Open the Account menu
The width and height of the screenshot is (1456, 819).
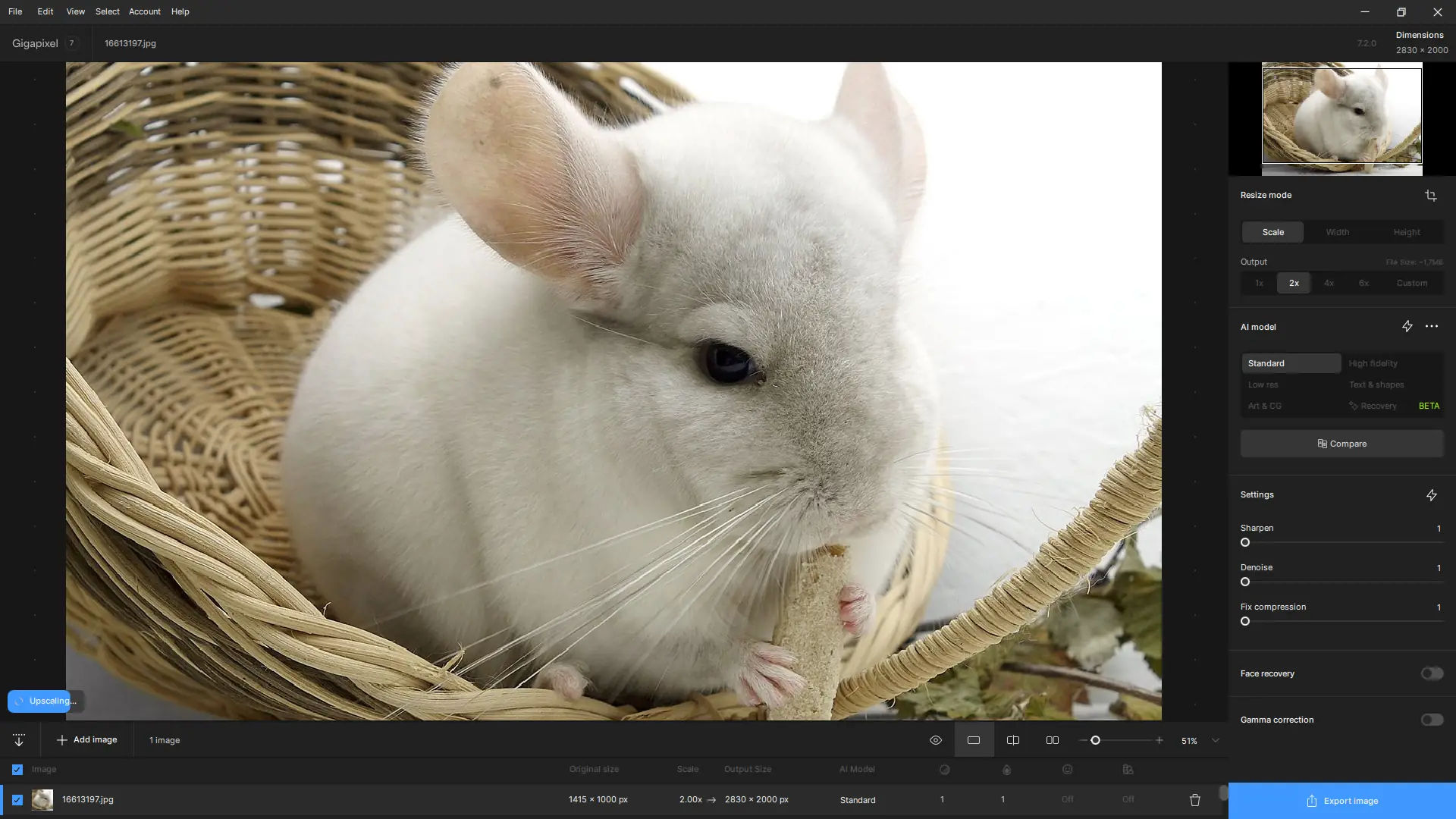click(x=144, y=11)
